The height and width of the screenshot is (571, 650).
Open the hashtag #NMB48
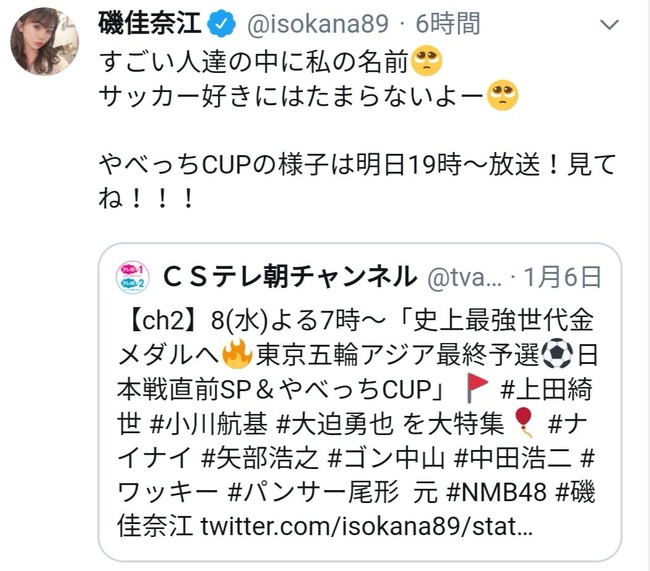[x=497, y=492]
